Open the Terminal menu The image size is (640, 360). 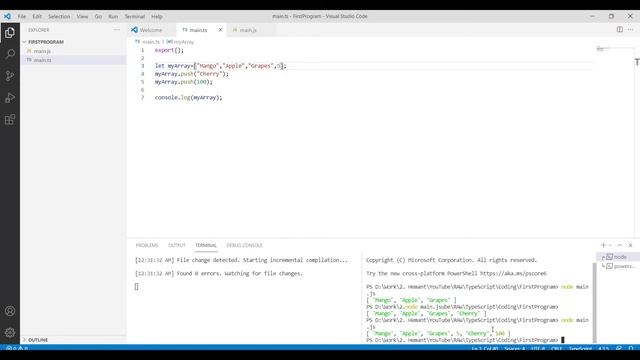(x=135, y=16)
